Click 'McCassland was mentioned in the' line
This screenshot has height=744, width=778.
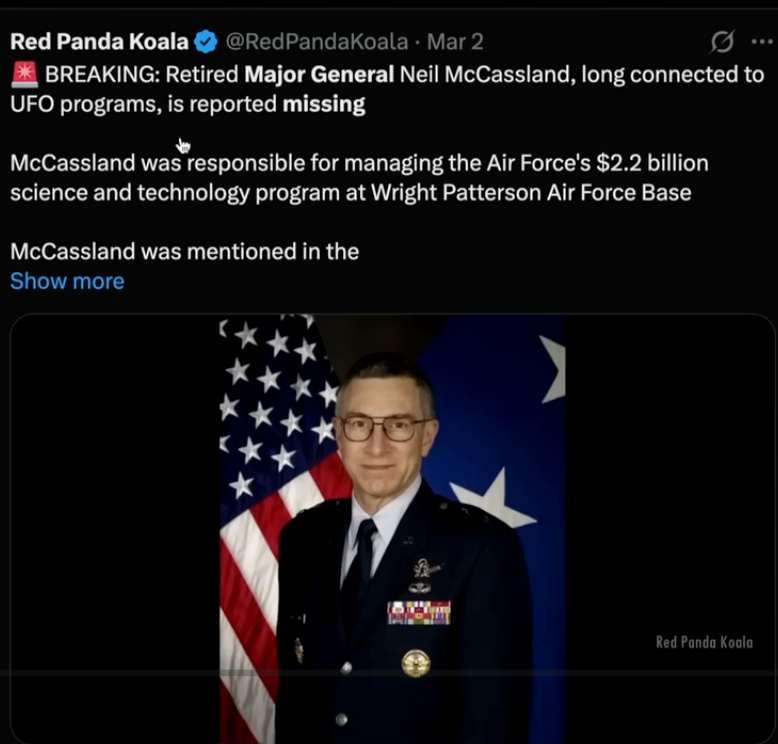(184, 251)
